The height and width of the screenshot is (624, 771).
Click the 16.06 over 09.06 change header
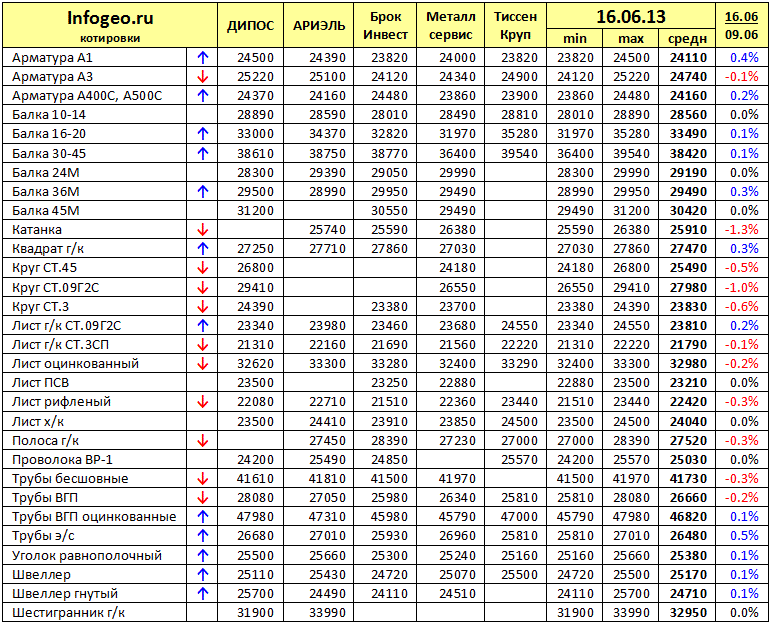click(741, 26)
